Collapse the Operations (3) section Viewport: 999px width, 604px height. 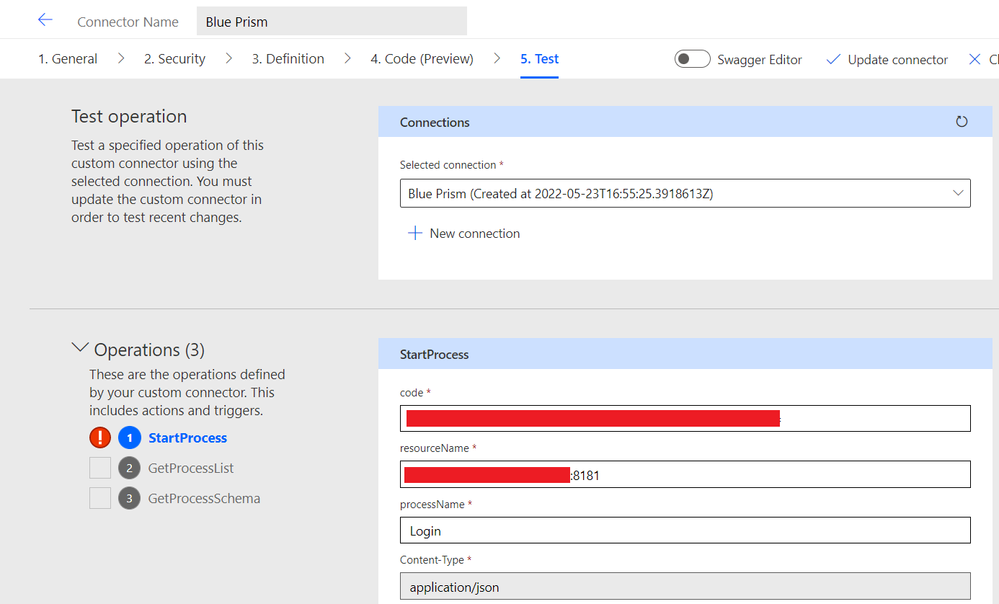(80, 349)
